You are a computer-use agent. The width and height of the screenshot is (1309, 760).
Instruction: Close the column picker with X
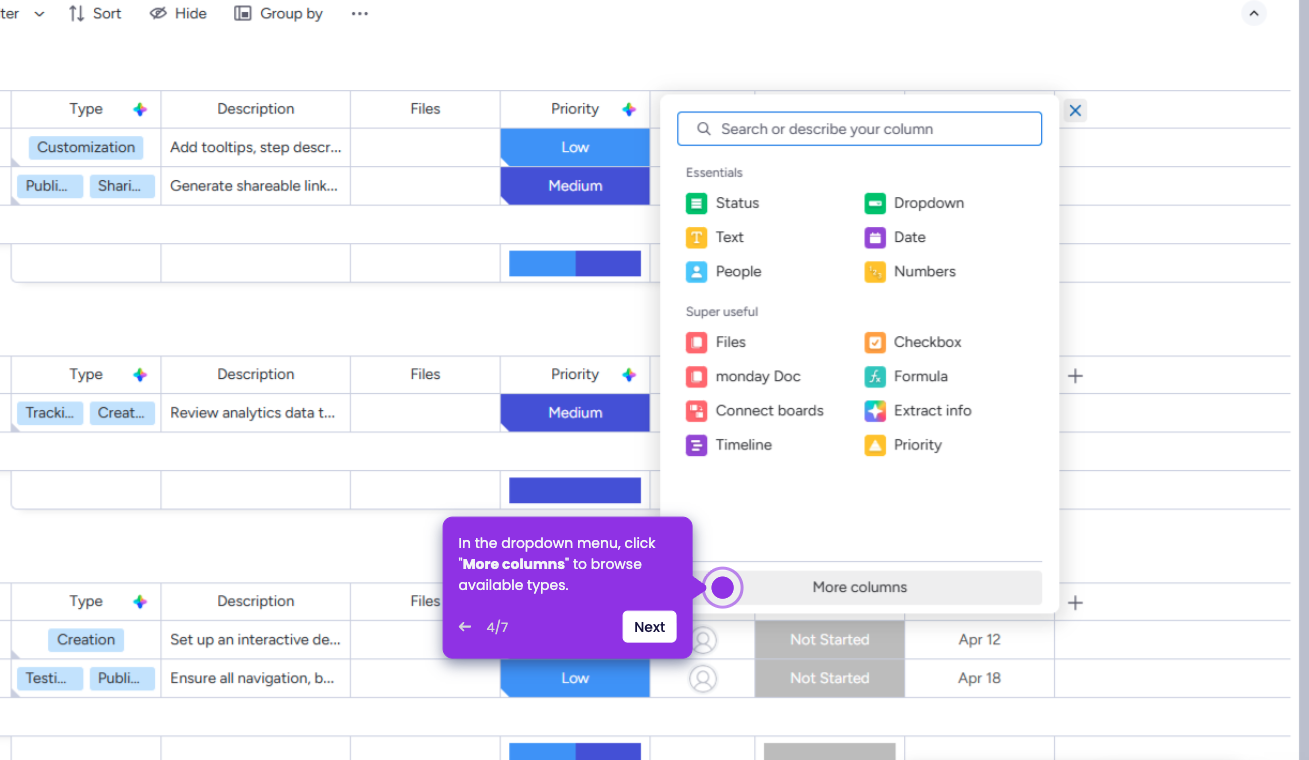1075,110
